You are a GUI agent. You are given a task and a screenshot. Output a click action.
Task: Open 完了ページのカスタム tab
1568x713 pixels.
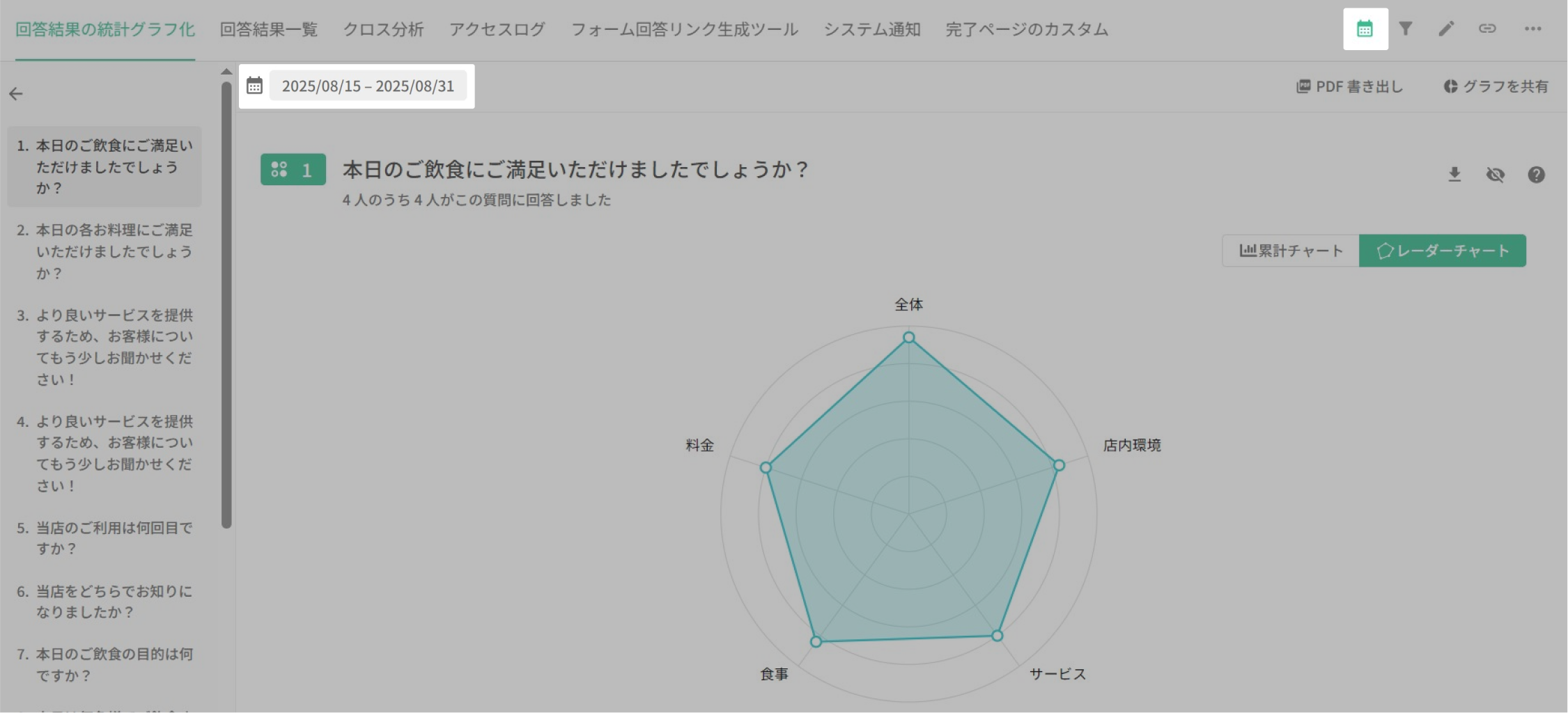point(1027,29)
